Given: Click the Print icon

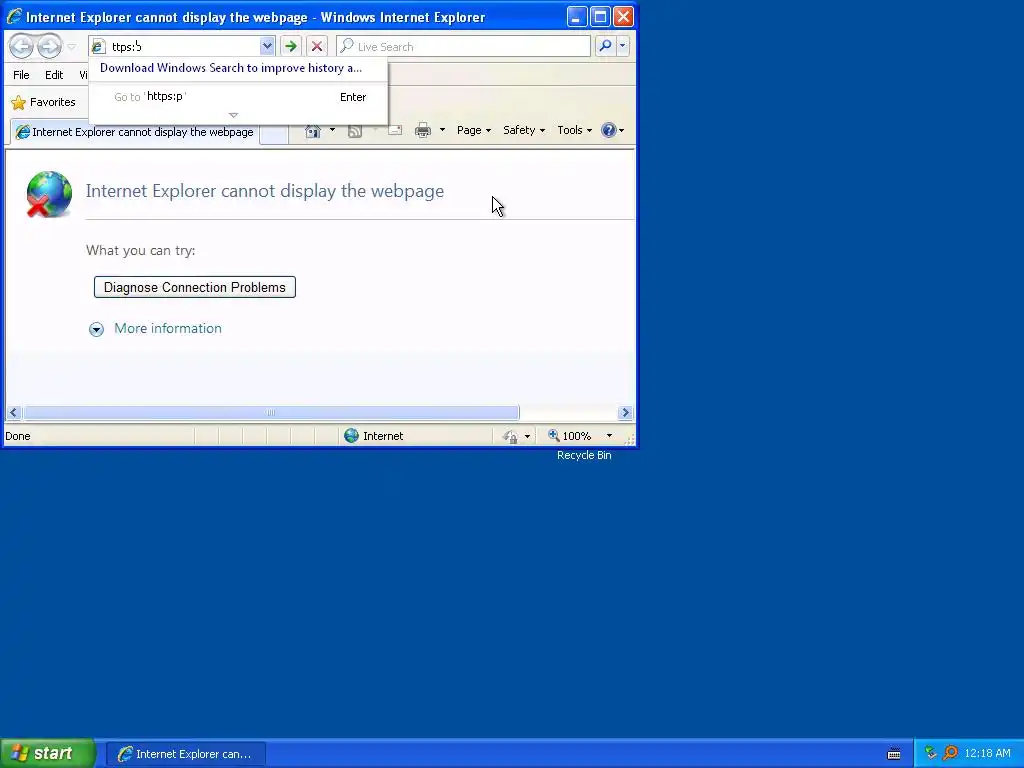Looking at the screenshot, I should tap(423, 131).
